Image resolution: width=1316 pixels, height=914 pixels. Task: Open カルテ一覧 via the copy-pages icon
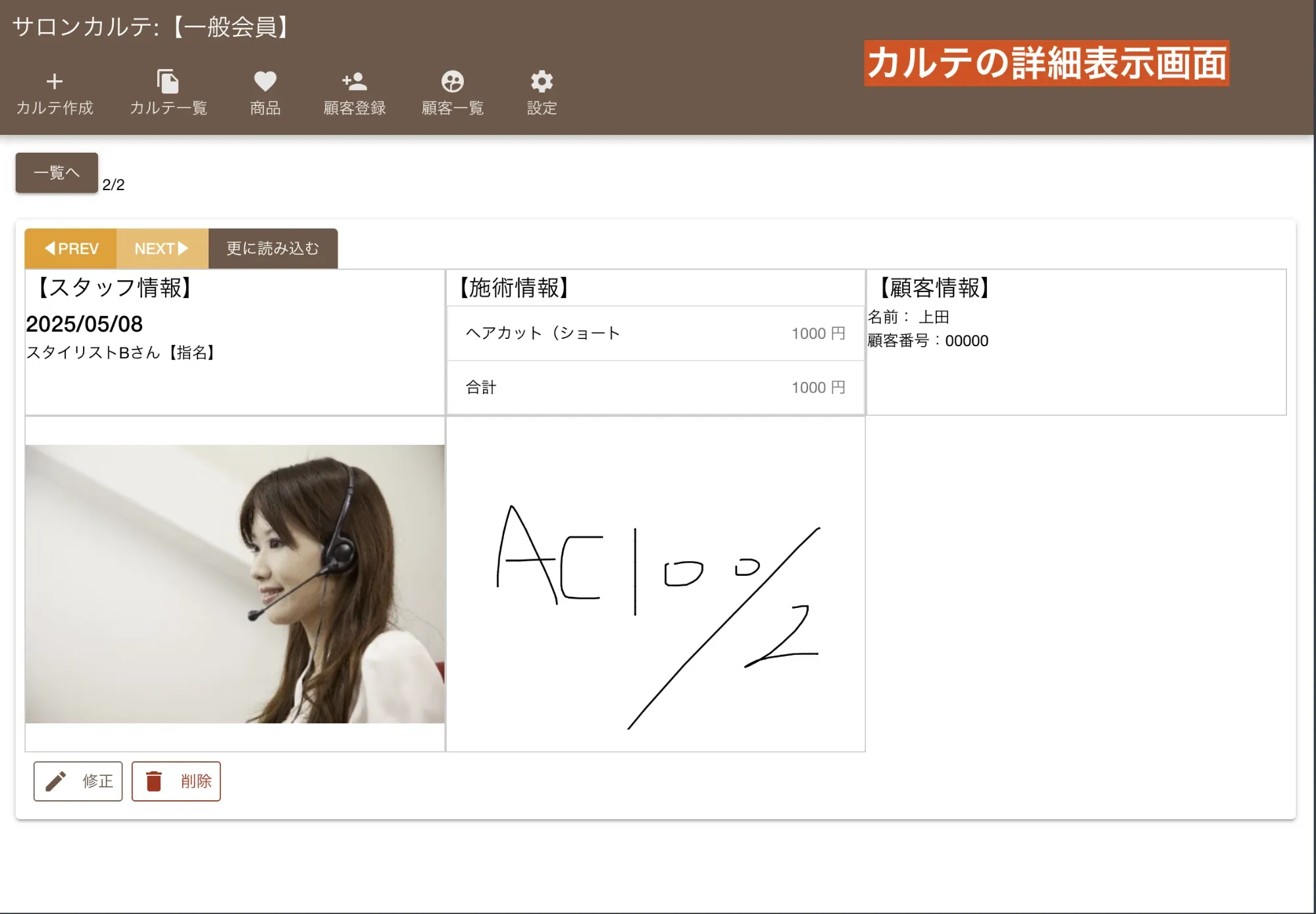(168, 82)
